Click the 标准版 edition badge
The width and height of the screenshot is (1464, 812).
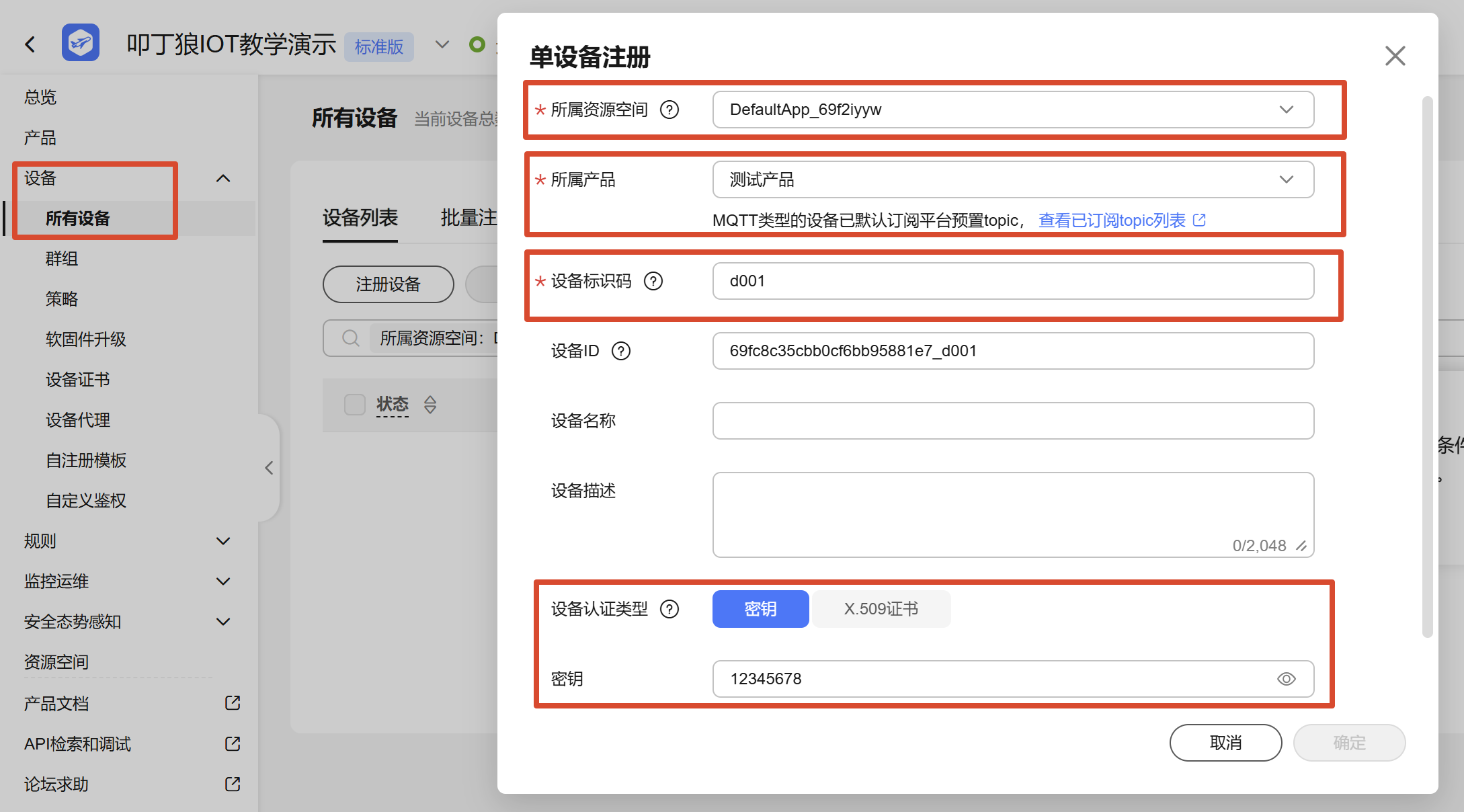[379, 46]
